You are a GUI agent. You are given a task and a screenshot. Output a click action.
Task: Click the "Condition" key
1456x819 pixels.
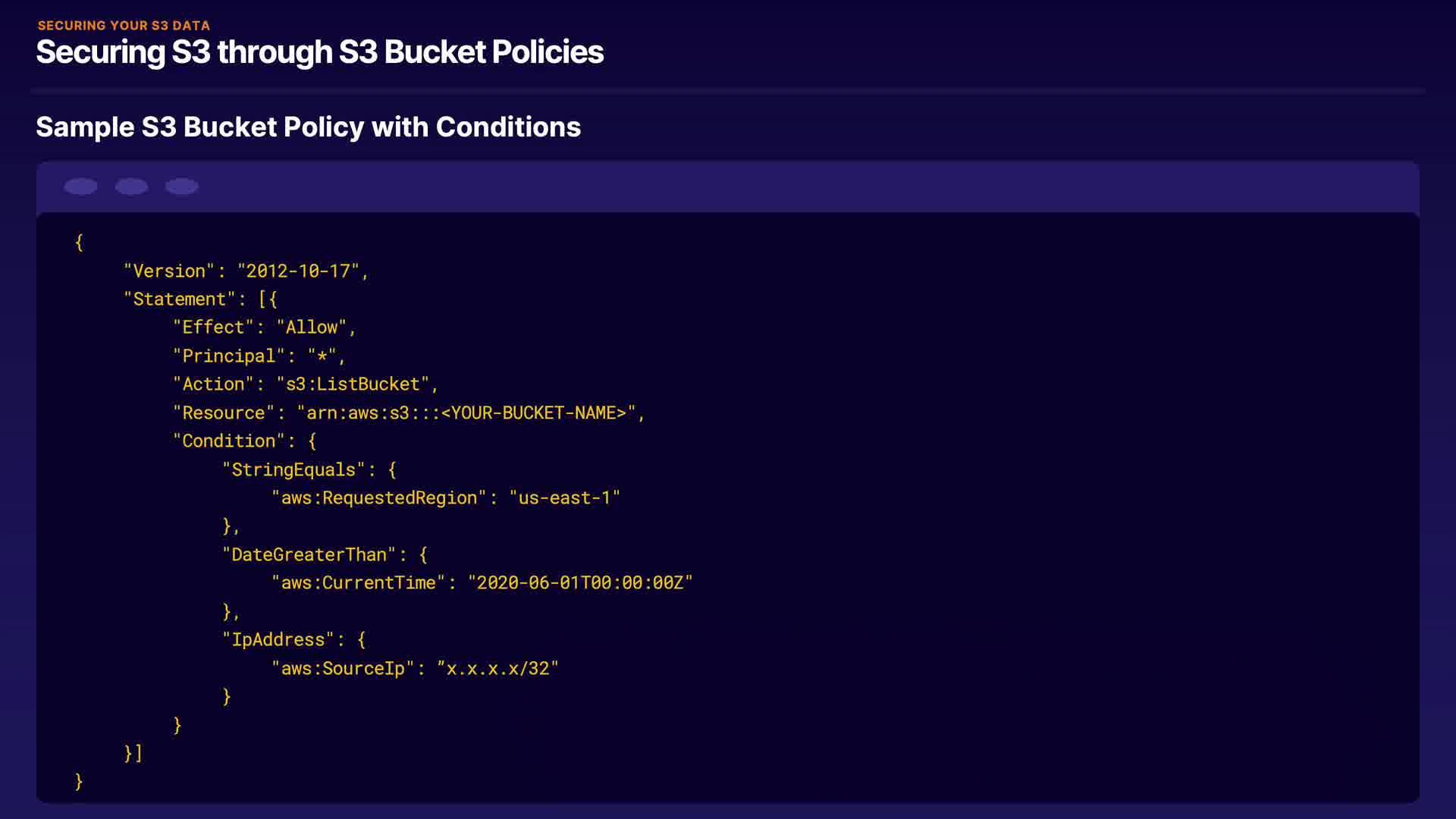(228, 441)
